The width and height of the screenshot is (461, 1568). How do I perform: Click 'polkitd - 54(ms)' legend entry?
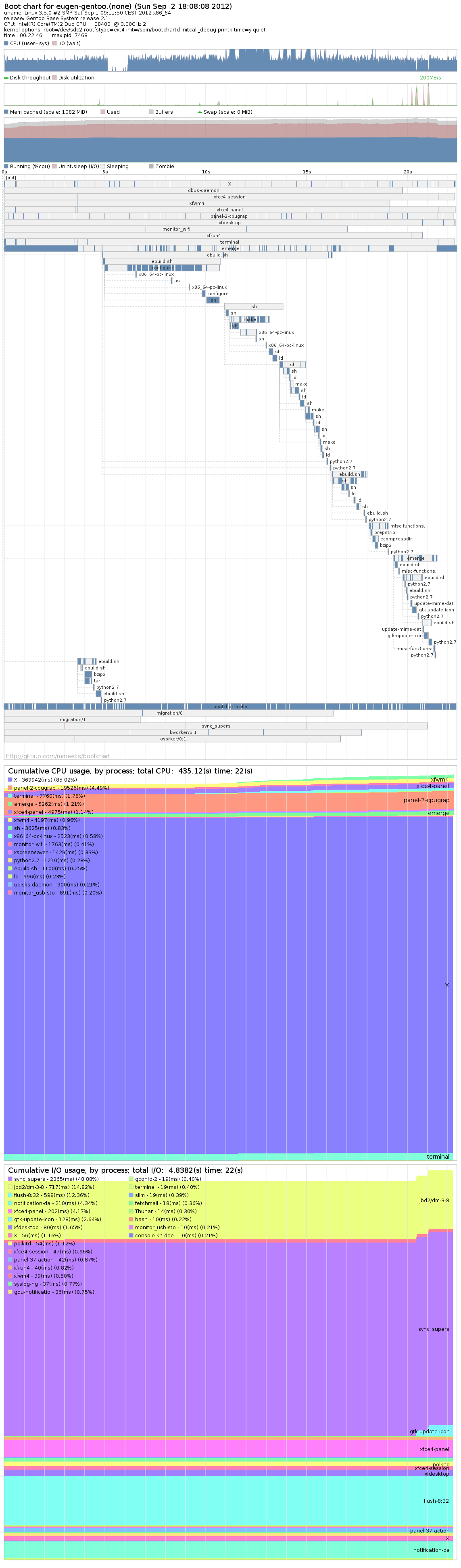[x=41, y=1244]
